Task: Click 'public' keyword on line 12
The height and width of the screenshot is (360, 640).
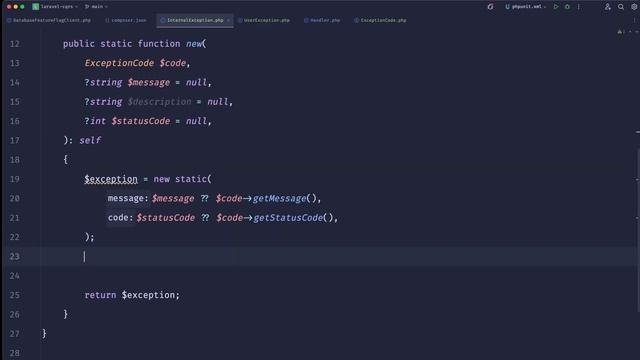Action: (x=79, y=44)
